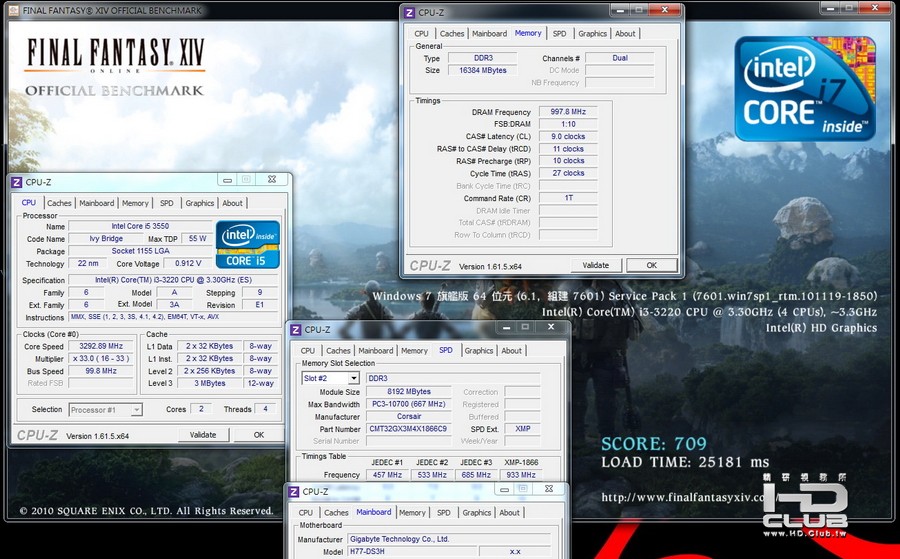Click the SCORE: 709 benchmark result

pyautogui.click(x=654, y=444)
